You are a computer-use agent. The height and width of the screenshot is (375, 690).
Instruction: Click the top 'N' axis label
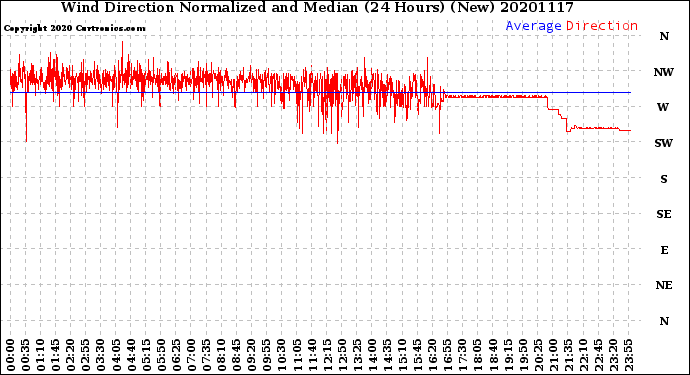pyautogui.click(x=664, y=37)
